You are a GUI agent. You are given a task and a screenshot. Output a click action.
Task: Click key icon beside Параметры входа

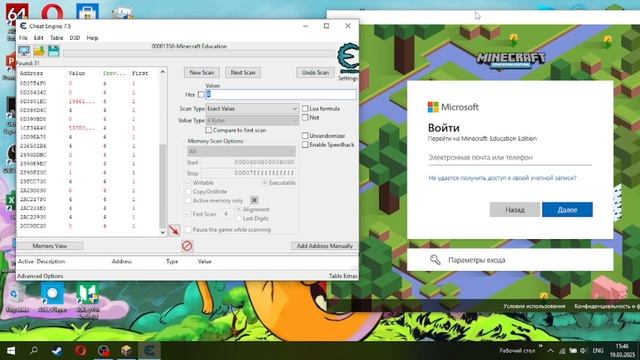[435, 260]
